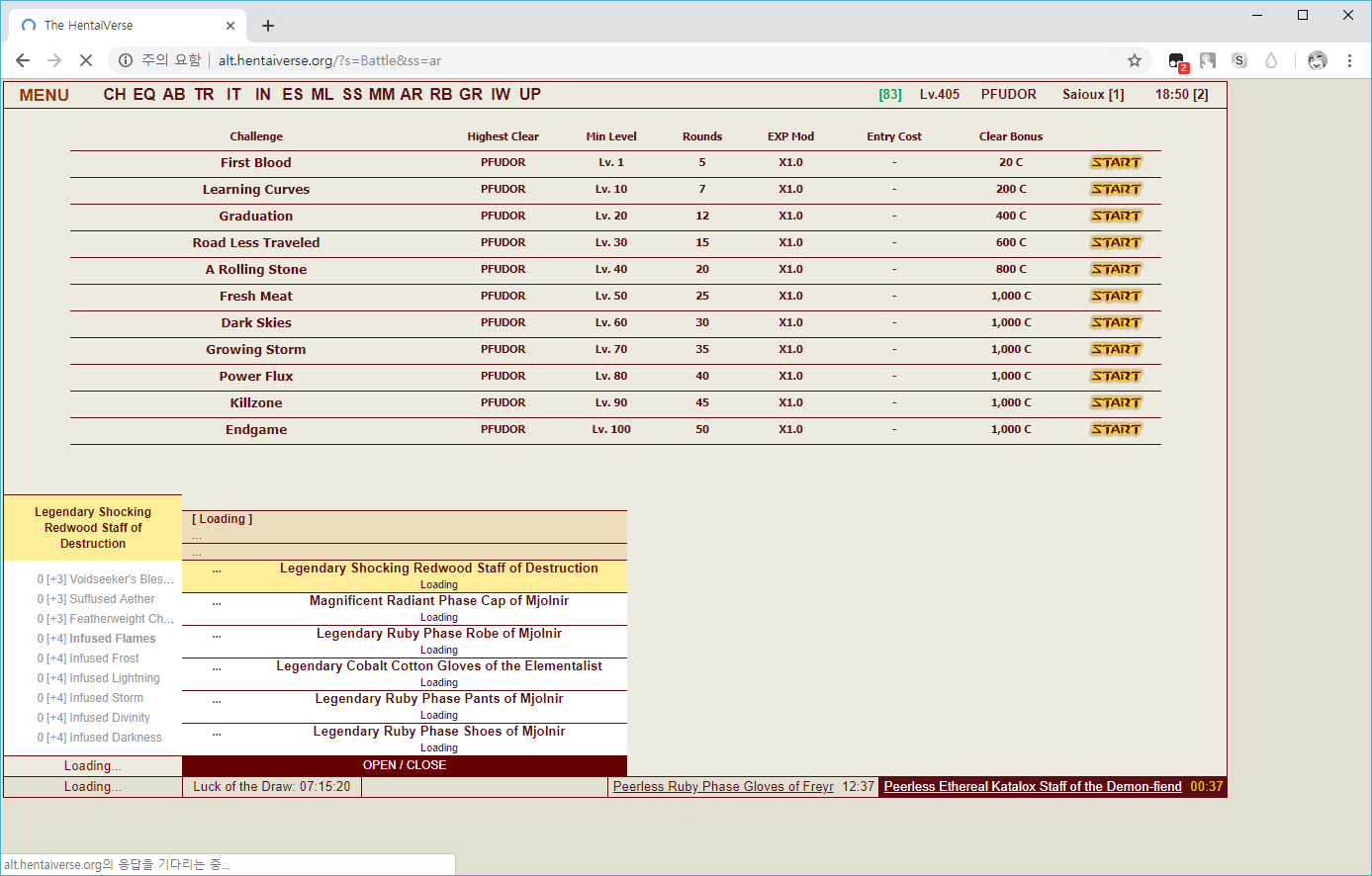Open the user profile avatar
This screenshot has width=1372, height=876.
click(1317, 60)
